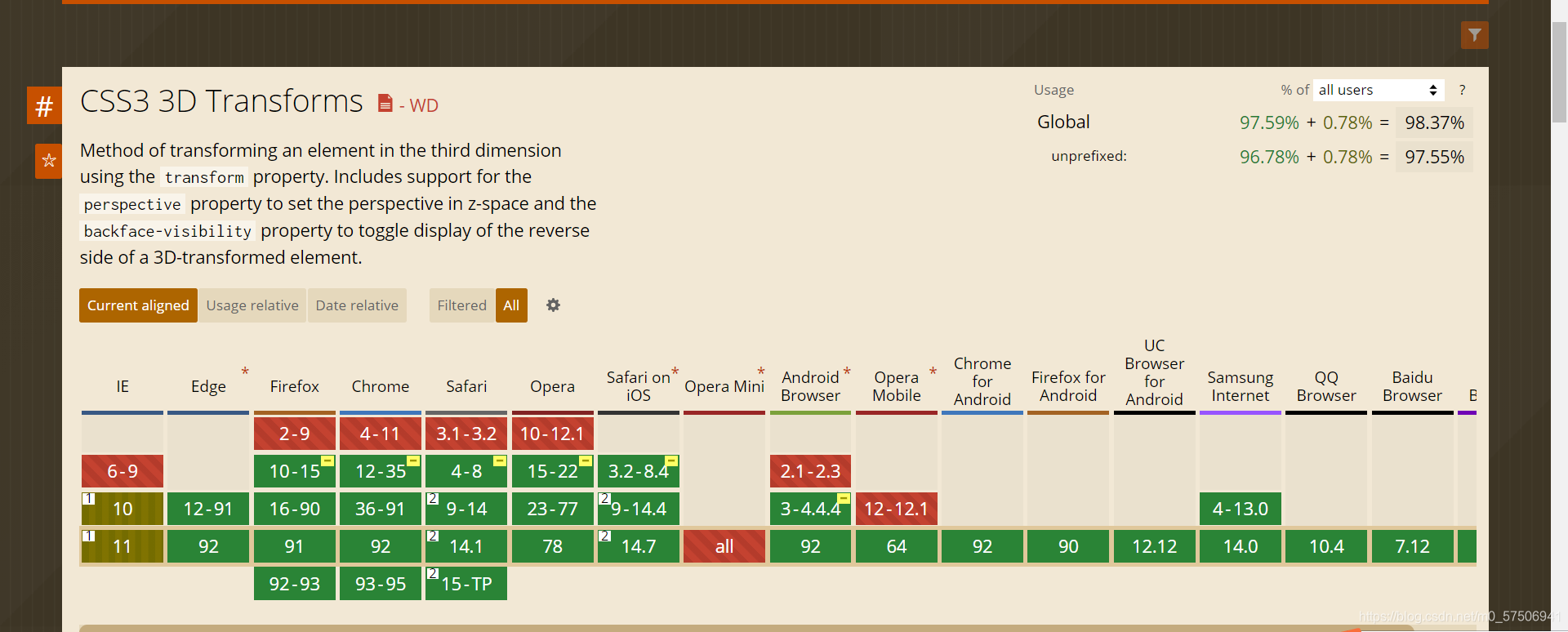Select the IE 11 cell
1568x632 pixels.
click(x=122, y=546)
